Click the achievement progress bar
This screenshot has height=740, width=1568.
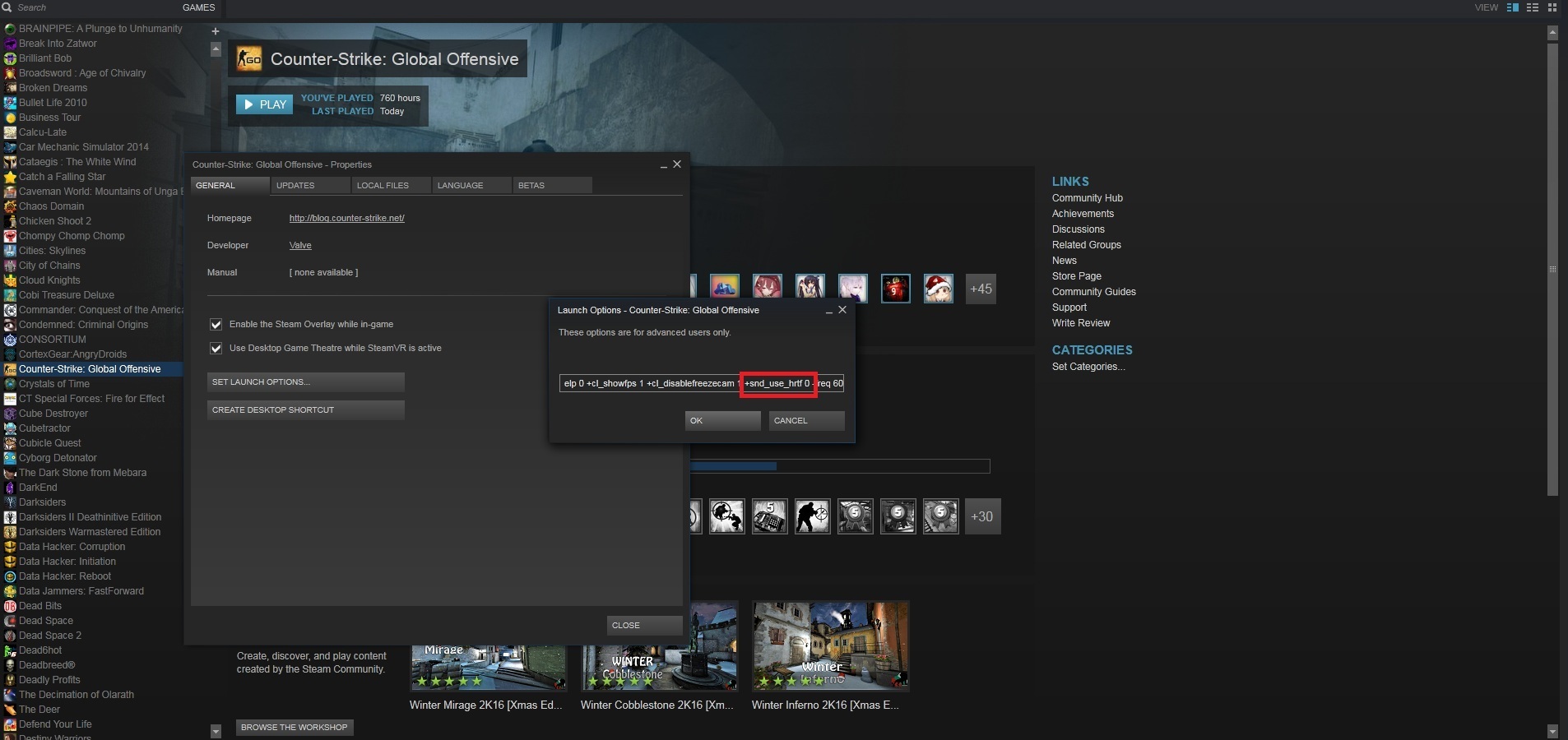click(840, 466)
